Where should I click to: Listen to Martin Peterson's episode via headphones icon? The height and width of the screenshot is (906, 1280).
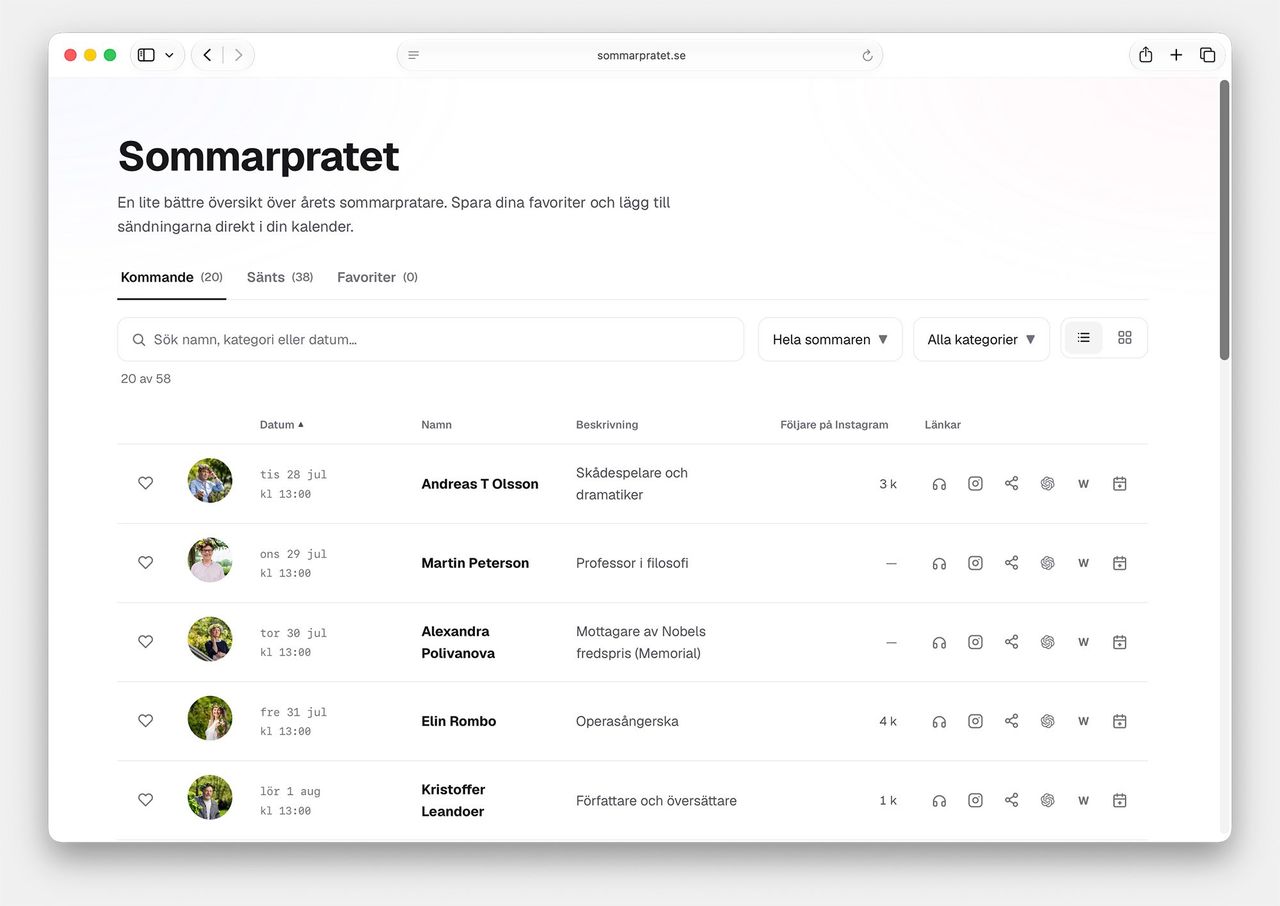tap(939, 563)
